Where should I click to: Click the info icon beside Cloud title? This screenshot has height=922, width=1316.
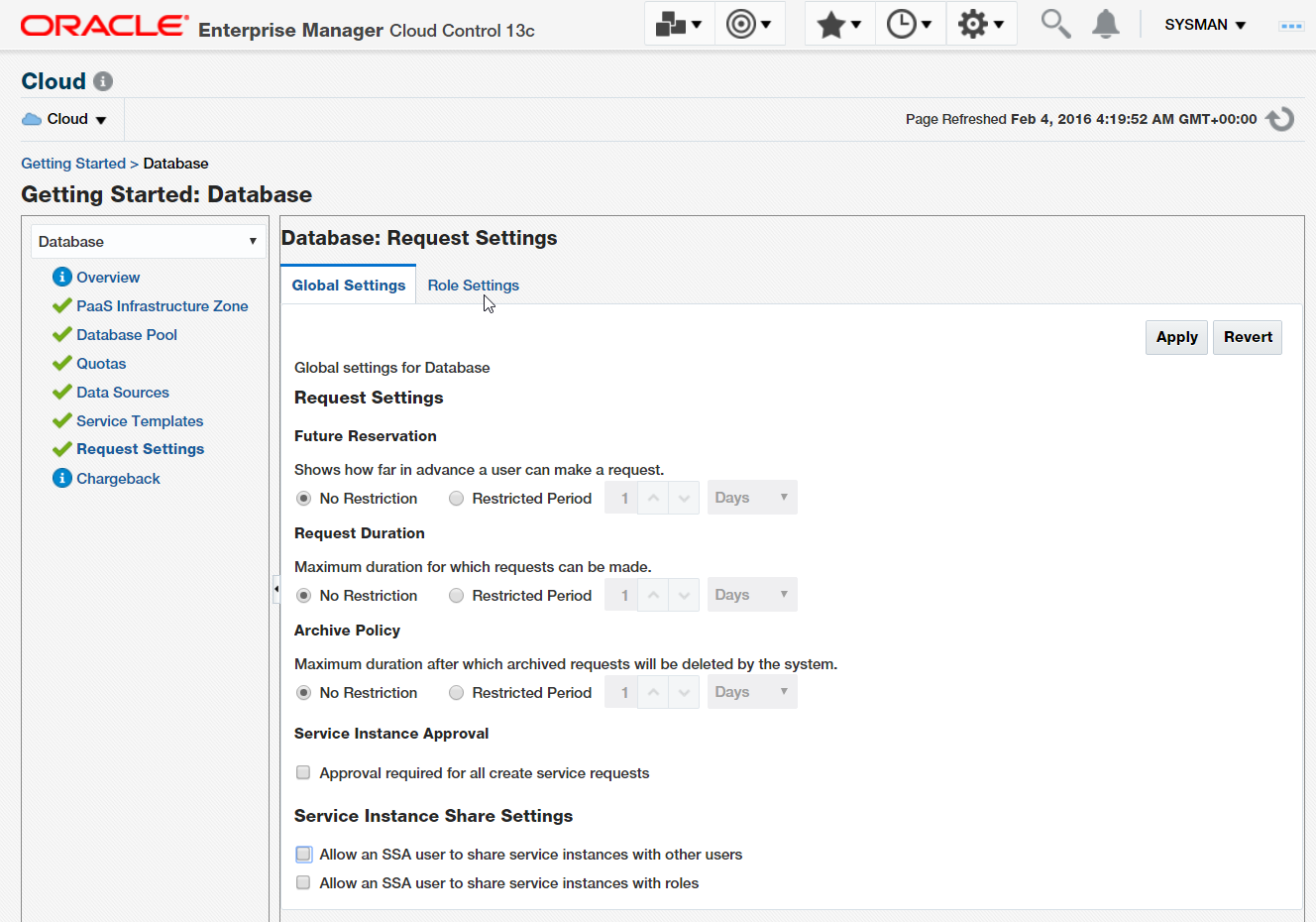[103, 81]
